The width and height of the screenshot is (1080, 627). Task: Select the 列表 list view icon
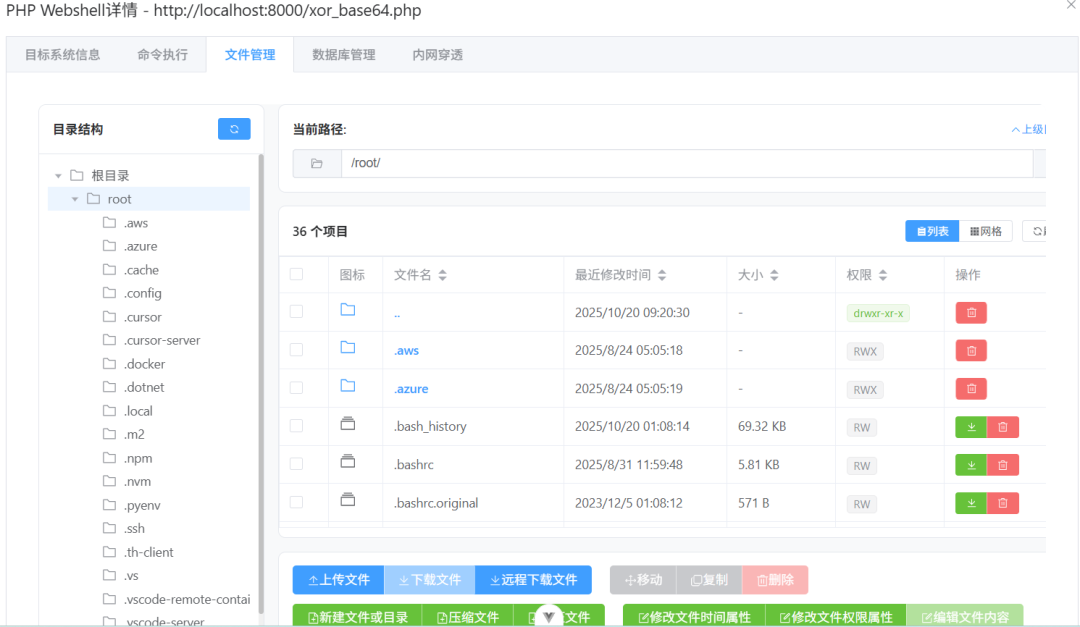pos(931,230)
